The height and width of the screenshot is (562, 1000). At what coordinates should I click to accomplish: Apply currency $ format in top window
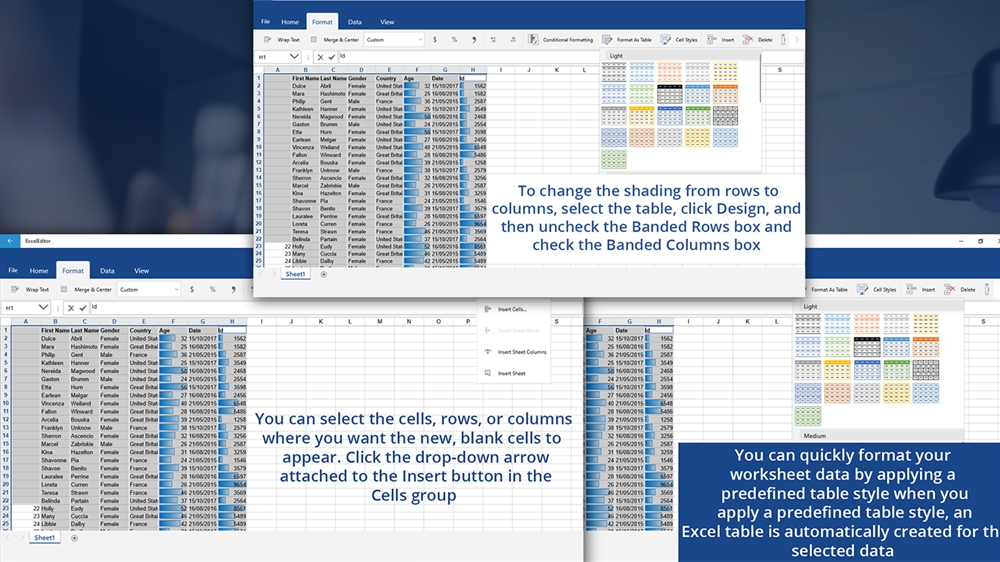(435, 40)
